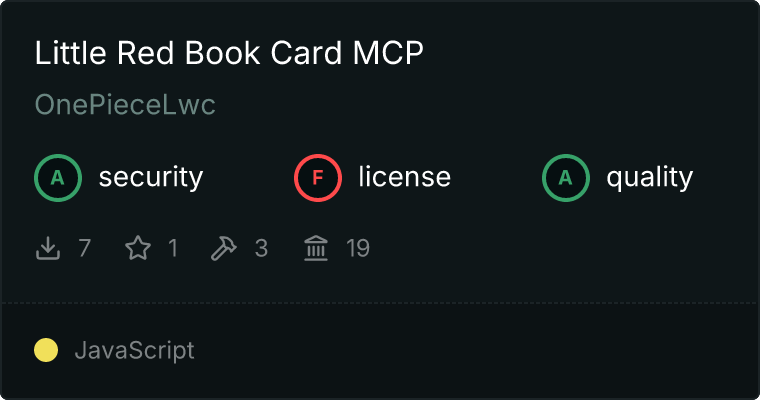Click the star count number 1

click(x=173, y=248)
